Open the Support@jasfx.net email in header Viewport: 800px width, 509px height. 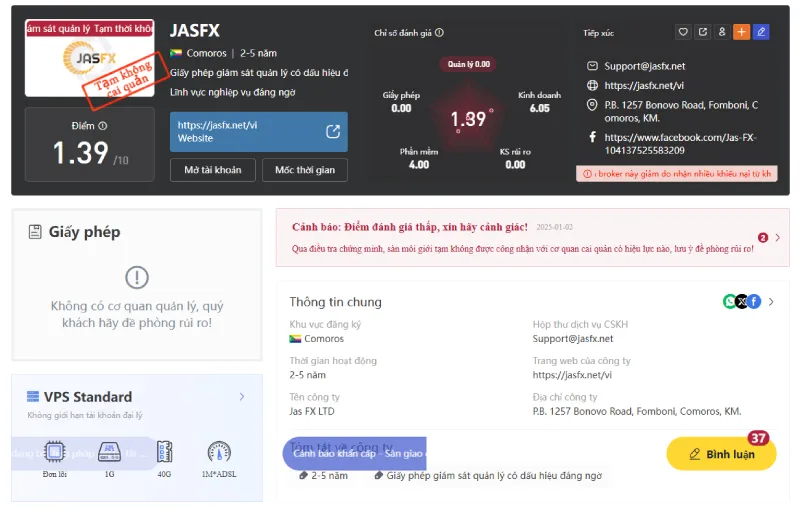[x=644, y=66]
